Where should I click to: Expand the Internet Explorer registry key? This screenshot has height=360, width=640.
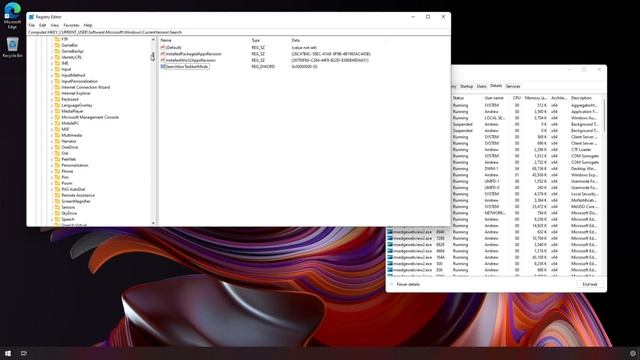click(52, 93)
